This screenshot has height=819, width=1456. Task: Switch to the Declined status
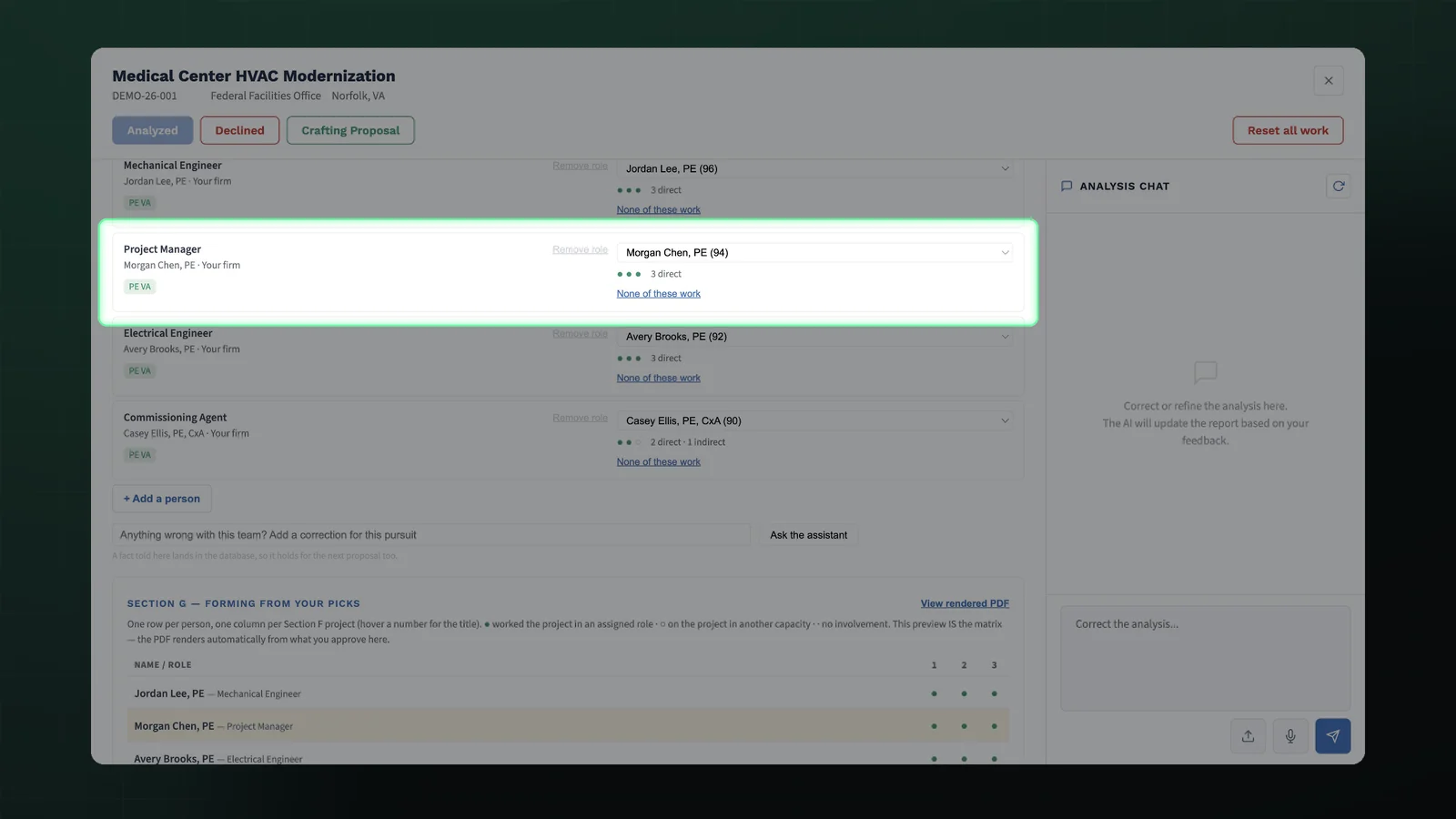coord(240,130)
